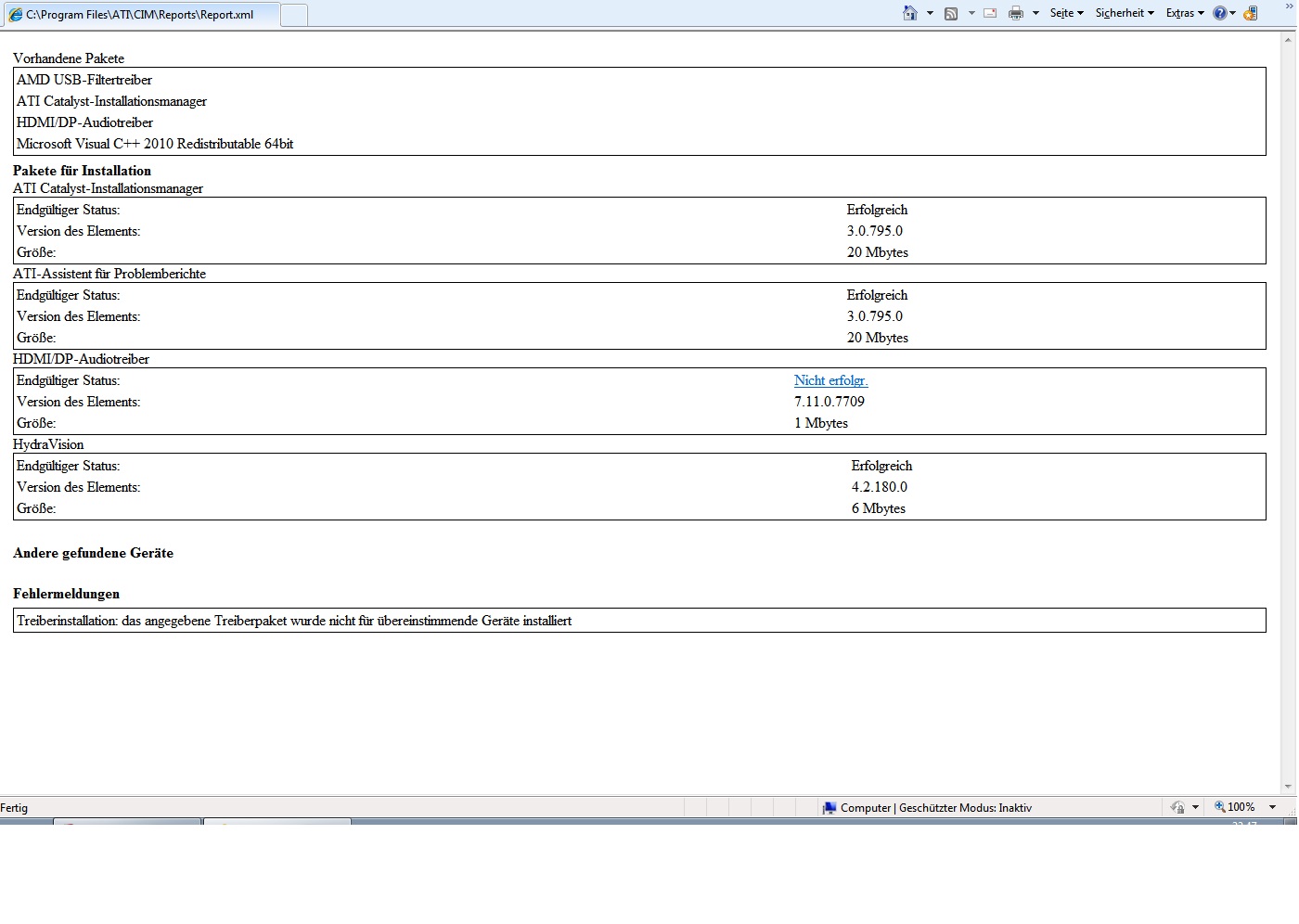This screenshot has height=924, width=1299.
Task: Click 'Erfolgreich' status under HydraVision
Action: coord(881,466)
